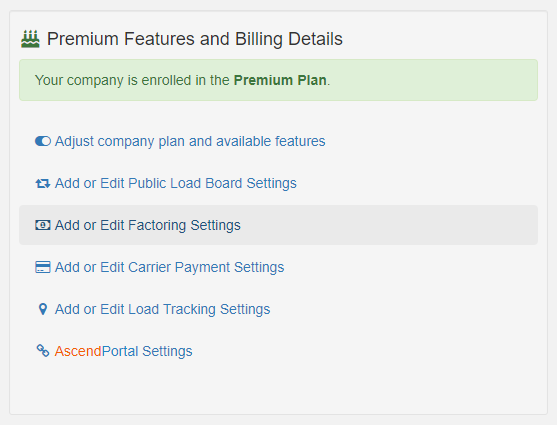The height and width of the screenshot is (425, 557).
Task: Click the map pin icon for Load Tracking
Action: click(43, 309)
